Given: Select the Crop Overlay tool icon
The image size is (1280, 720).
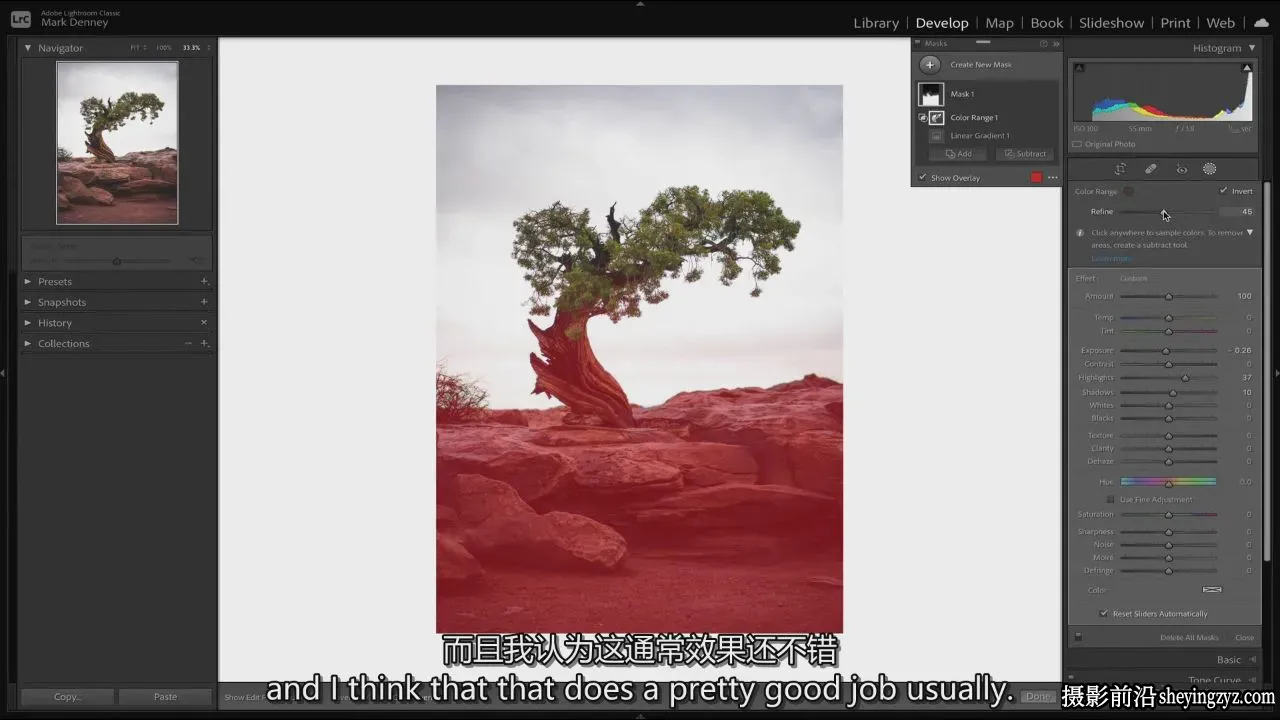Looking at the screenshot, I should point(1120,169).
